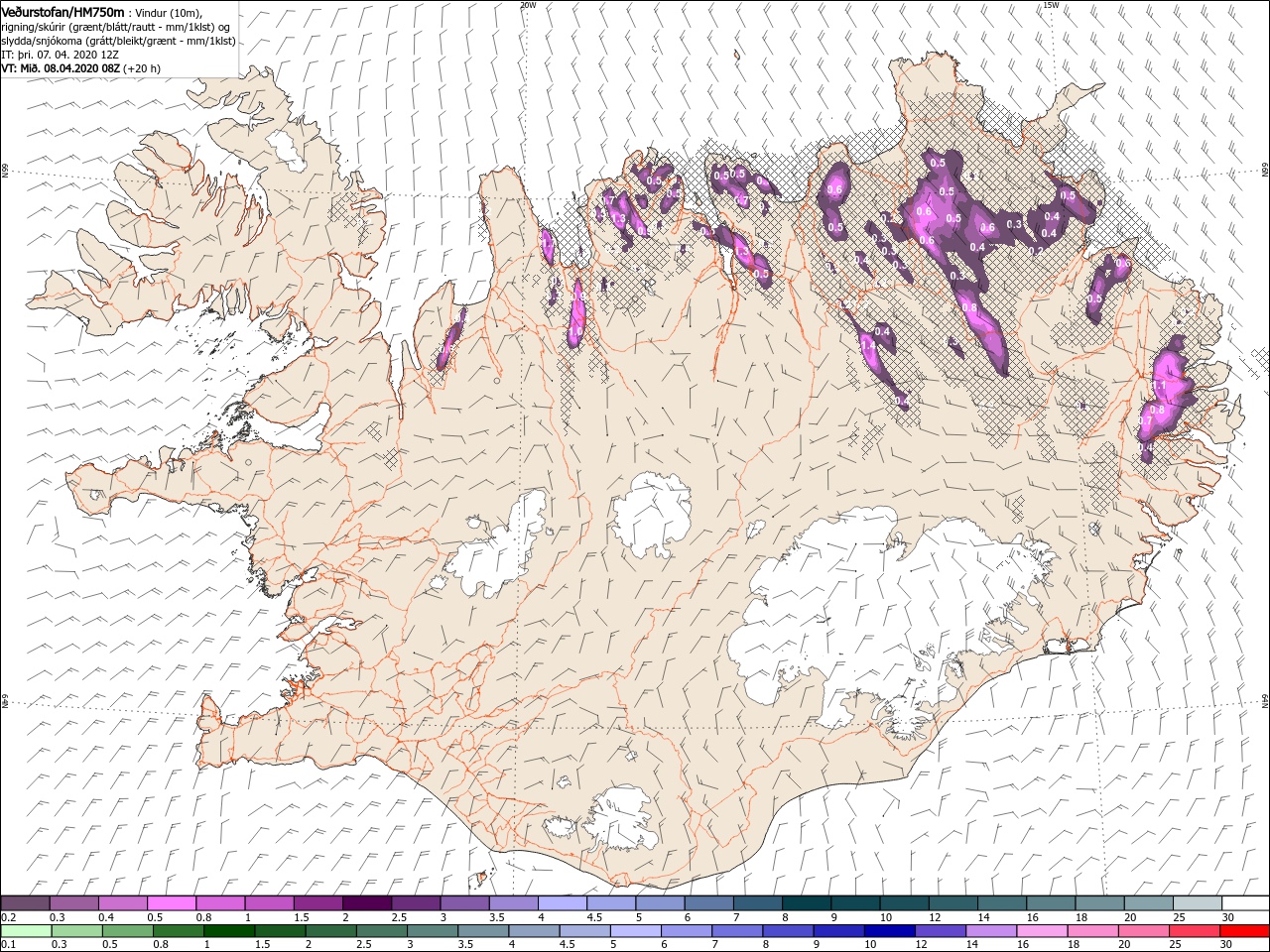Pick the dark teal 9 swatch in upper legend
This screenshot has width=1270, height=952.
(854, 903)
